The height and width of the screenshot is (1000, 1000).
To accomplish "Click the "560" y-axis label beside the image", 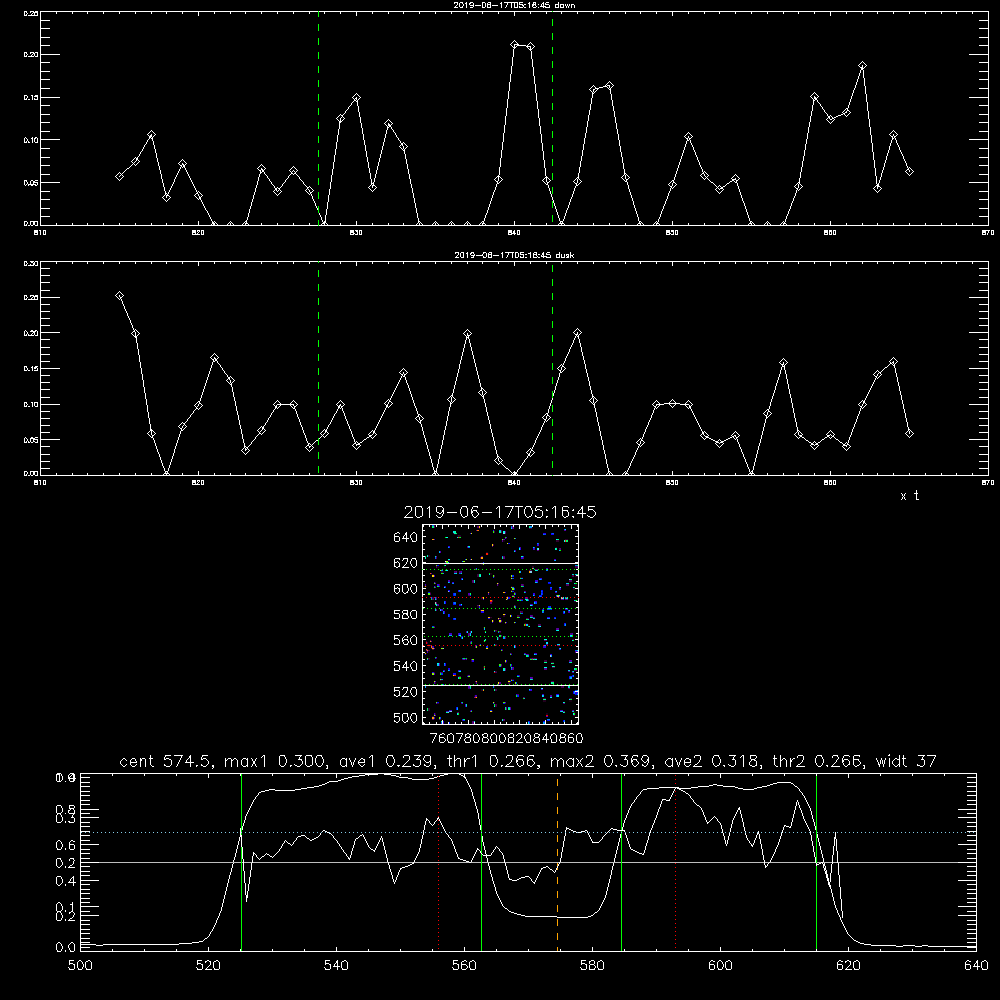I will point(406,640).
